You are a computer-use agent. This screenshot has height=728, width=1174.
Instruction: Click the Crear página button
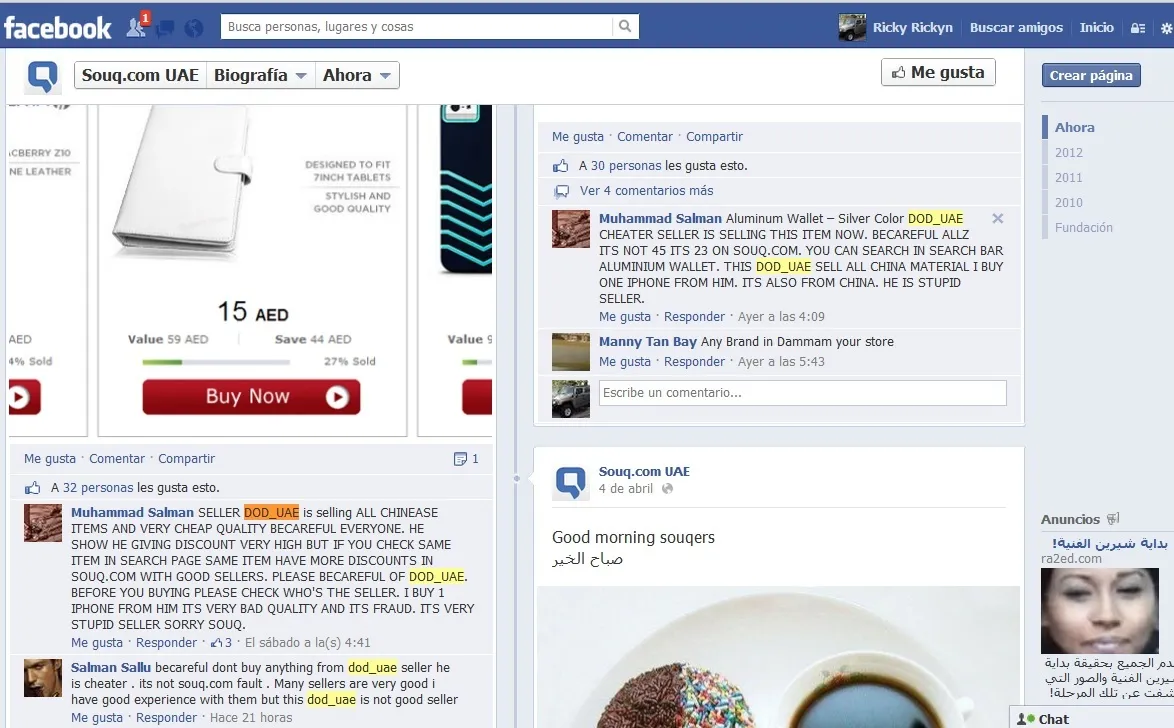(1091, 75)
